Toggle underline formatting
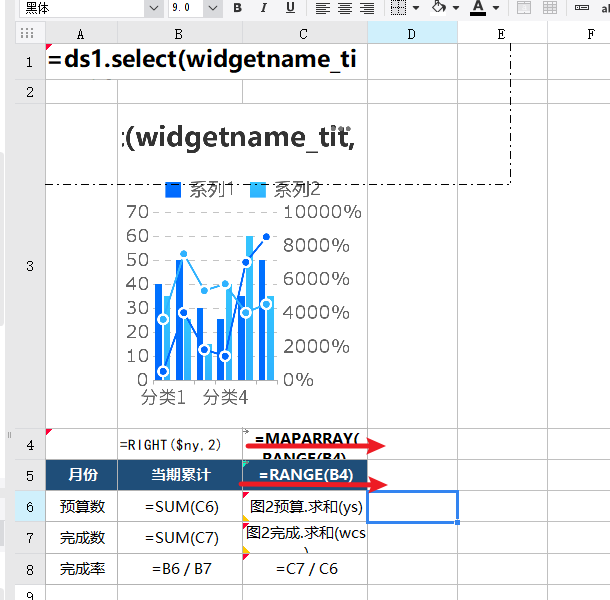610x600 pixels. click(290, 7)
